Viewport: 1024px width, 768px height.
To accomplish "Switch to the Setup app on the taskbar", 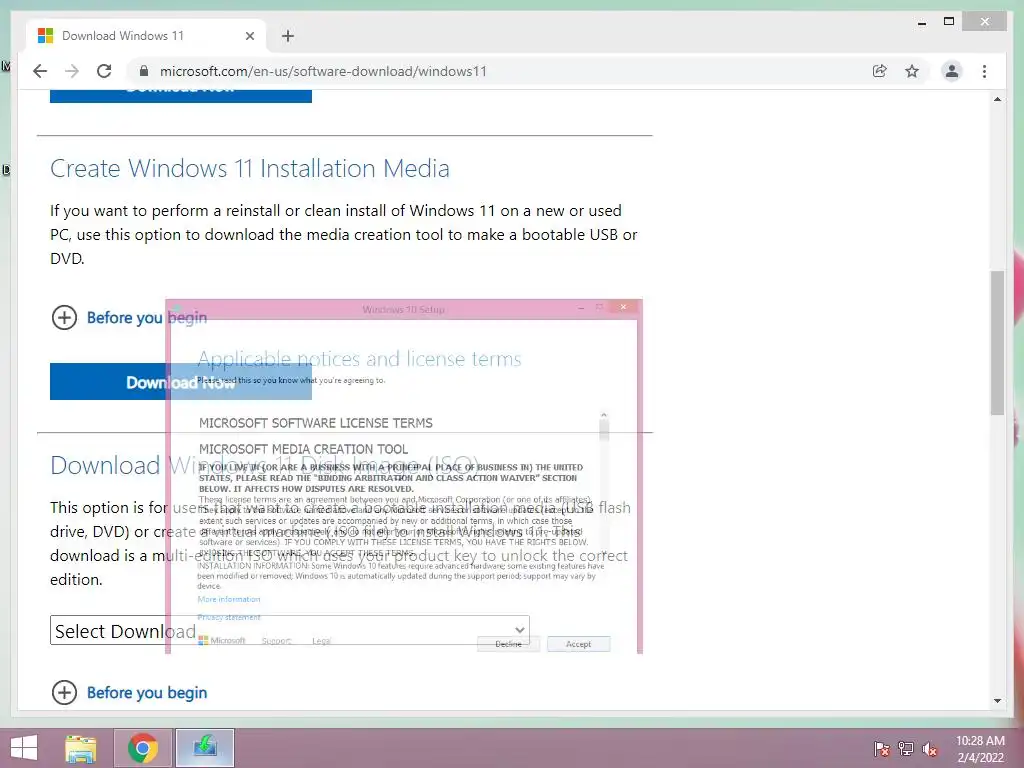I will (x=204, y=748).
